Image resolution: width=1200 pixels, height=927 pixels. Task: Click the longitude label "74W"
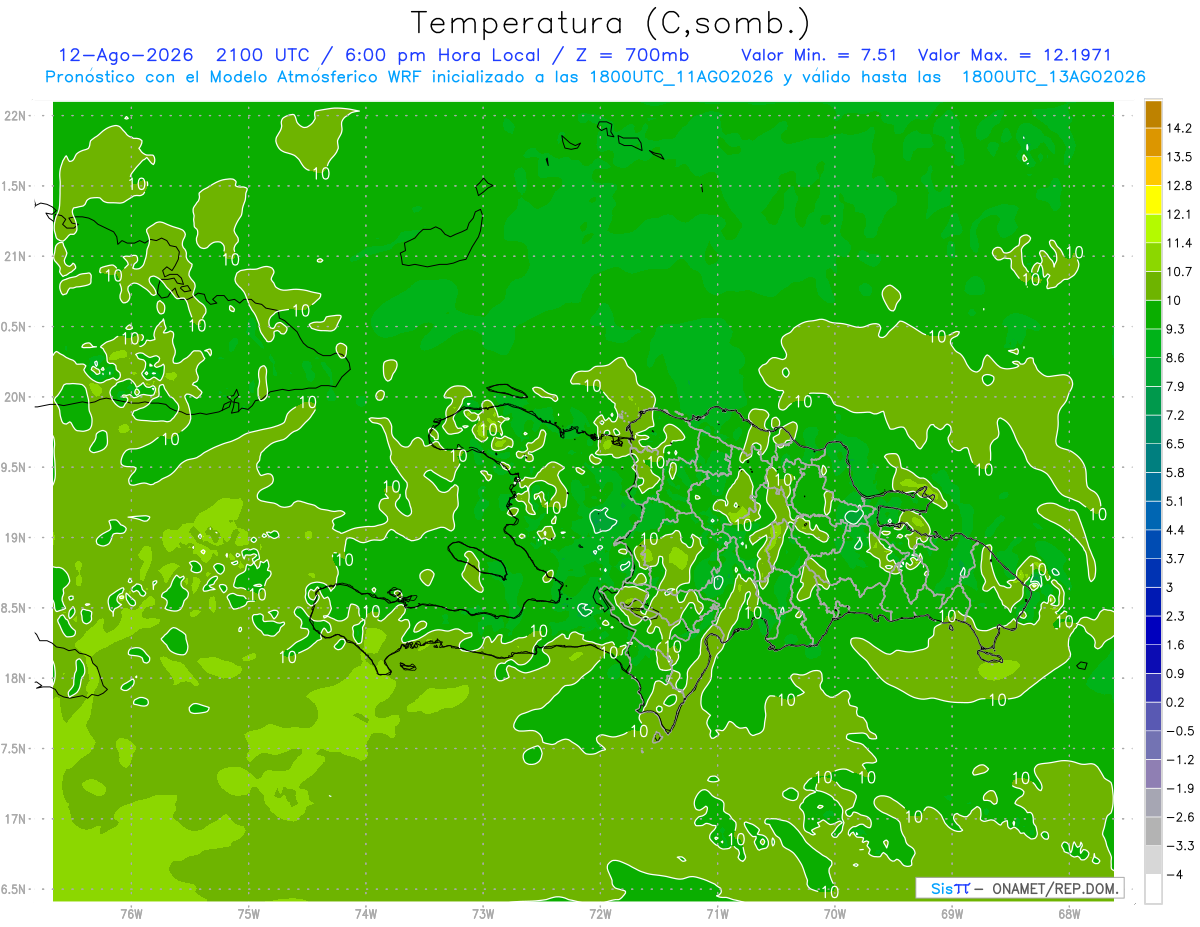click(x=366, y=913)
